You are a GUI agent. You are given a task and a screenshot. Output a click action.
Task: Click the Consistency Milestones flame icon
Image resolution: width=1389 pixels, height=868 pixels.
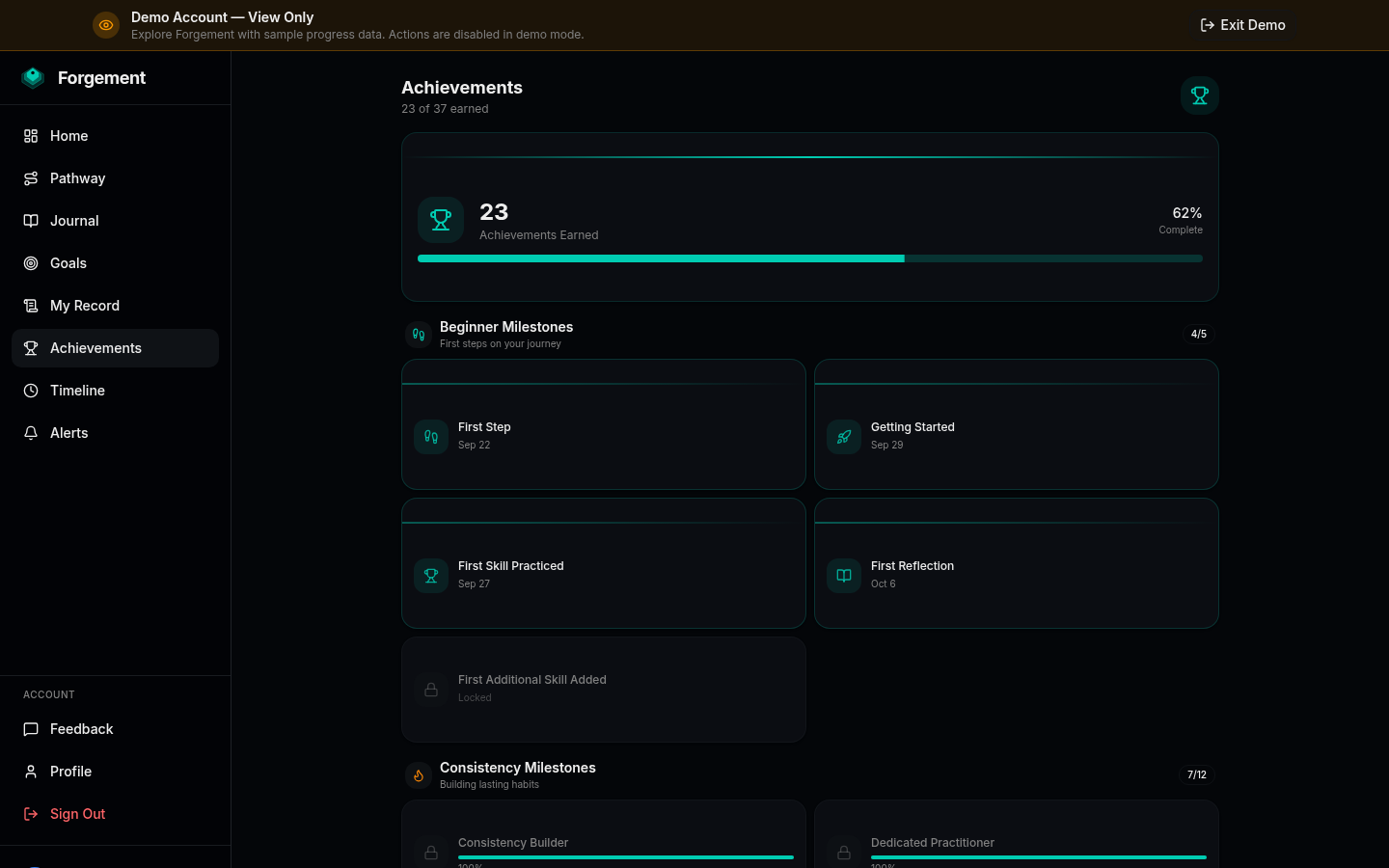coord(419,775)
